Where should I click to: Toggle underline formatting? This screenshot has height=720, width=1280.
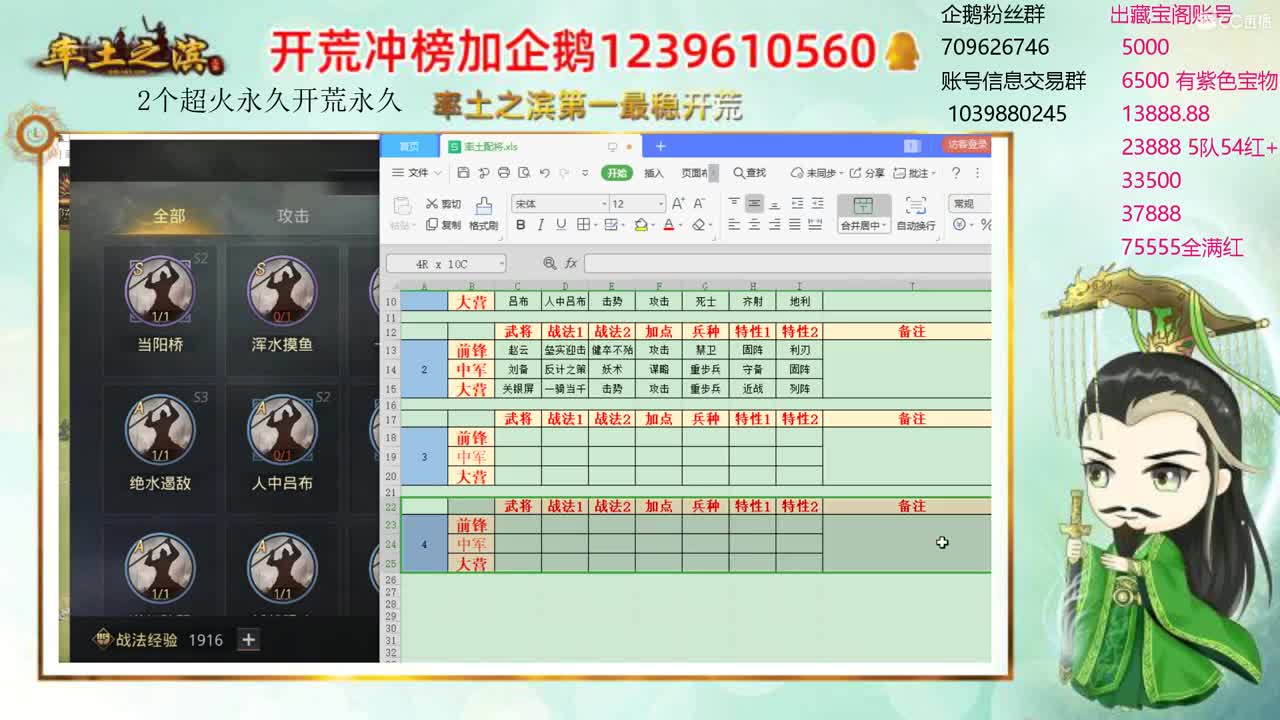click(561, 224)
